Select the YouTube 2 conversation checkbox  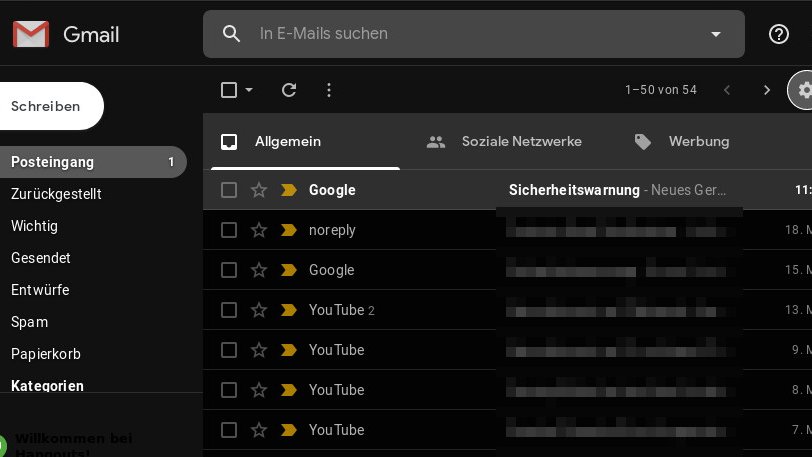pos(229,310)
